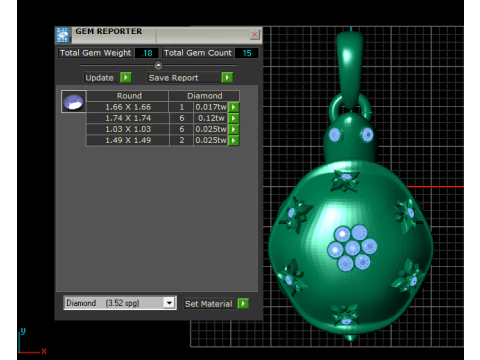Image resolution: width=480 pixels, height=360 pixels.
Task: Click the Total Gem Count value 15
Action: pyautogui.click(x=247, y=53)
